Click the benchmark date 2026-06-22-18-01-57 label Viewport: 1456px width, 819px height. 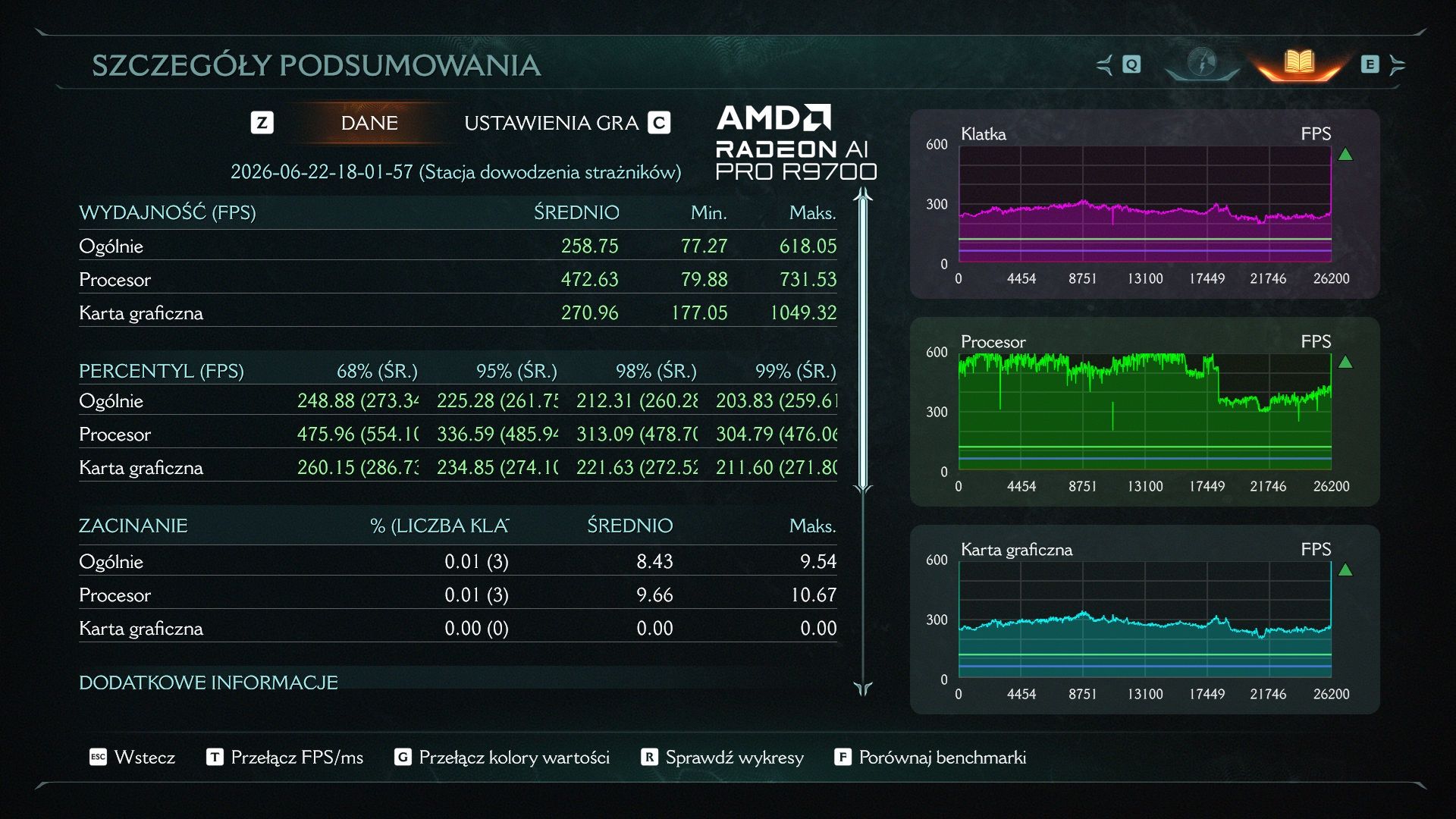pyautogui.click(x=456, y=172)
